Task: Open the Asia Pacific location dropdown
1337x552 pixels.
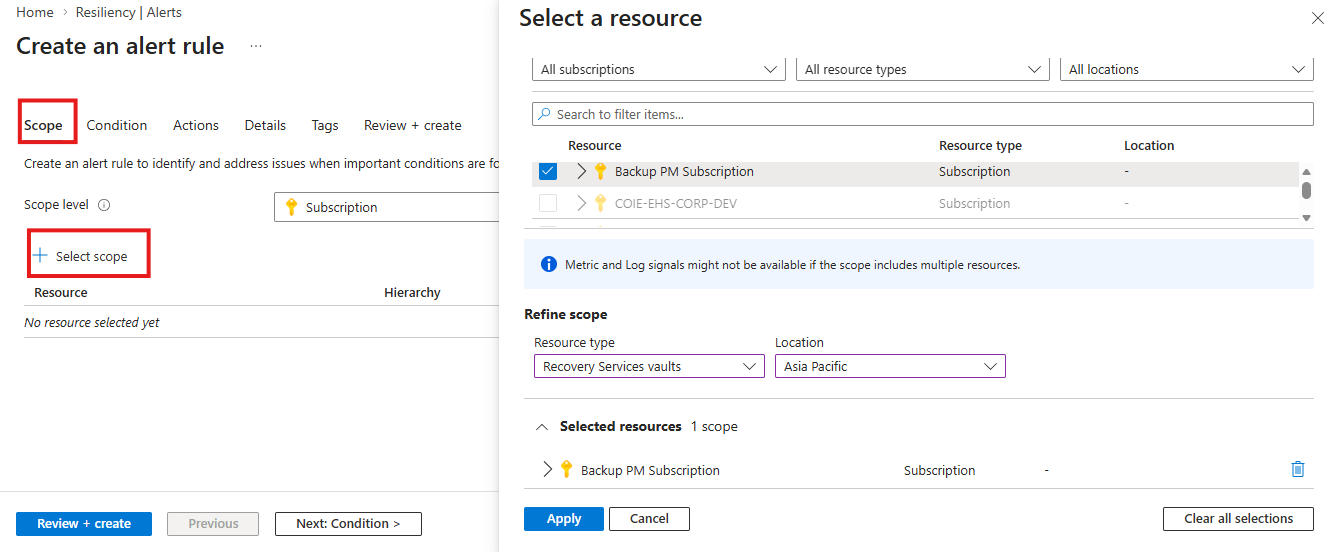Action: pyautogui.click(x=890, y=366)
